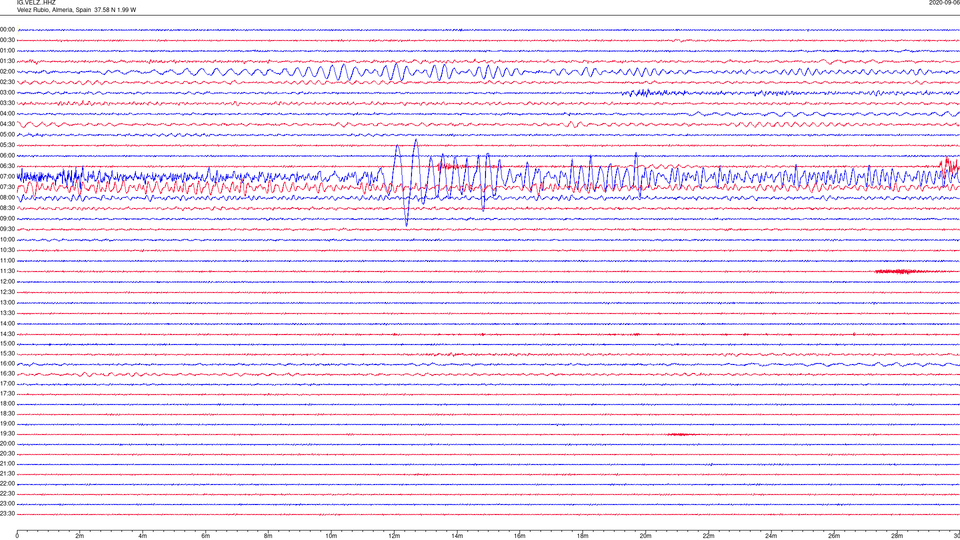Screen dimensions: 960x540
Task: Select the 07:00 trace time label
Action: tap(8, 177)
